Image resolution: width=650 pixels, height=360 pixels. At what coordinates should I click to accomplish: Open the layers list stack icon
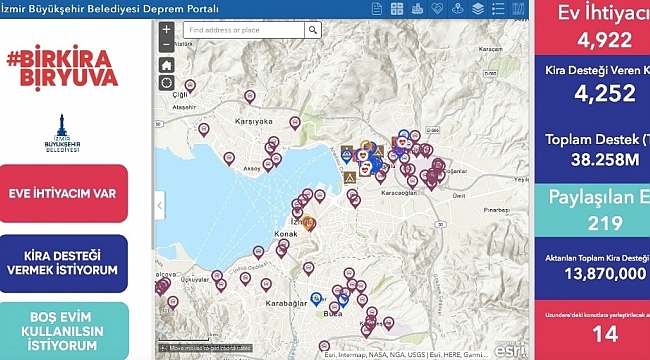(478, 9)
